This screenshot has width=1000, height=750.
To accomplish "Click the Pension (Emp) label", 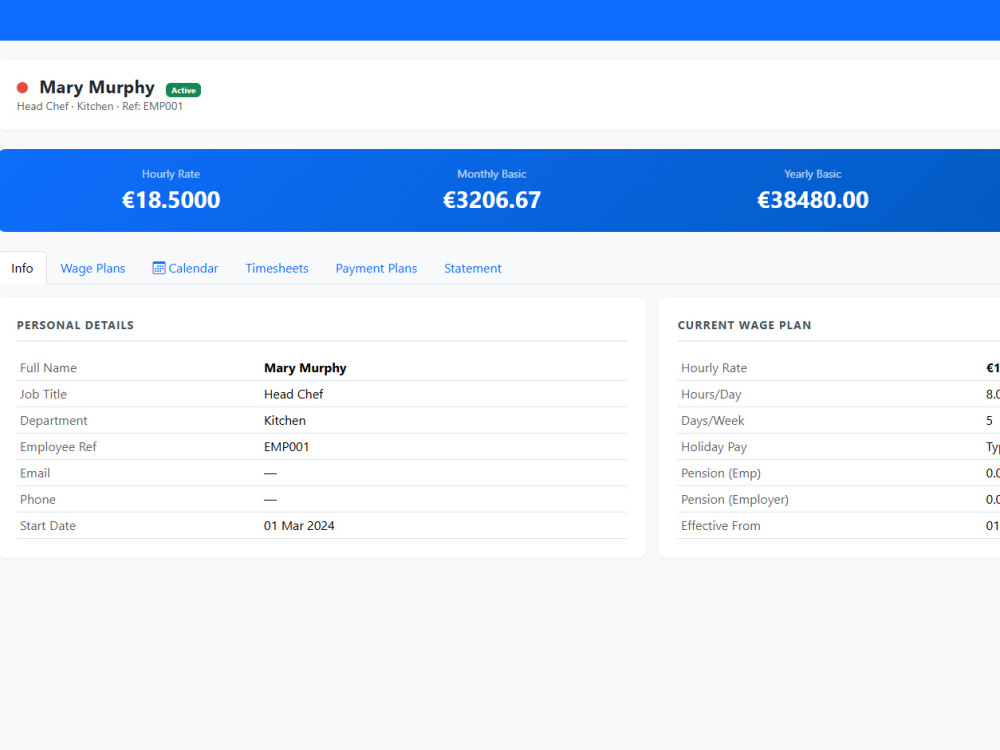I will pyautogui.click(x=721, y=473).
